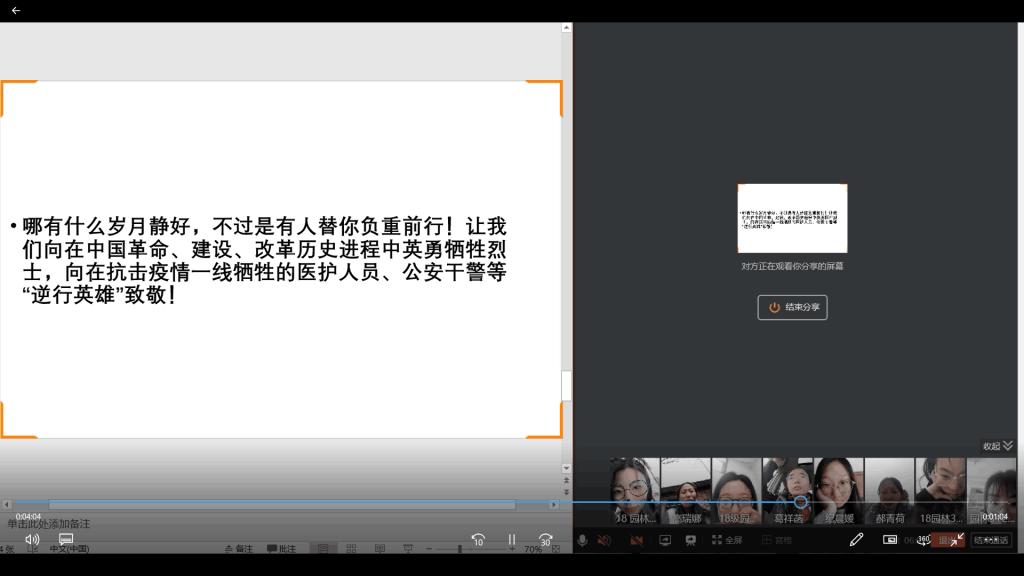Click the shared screen preview thumbnail
This screenshot has width=1024, height=576.
(x=792, y=218)
